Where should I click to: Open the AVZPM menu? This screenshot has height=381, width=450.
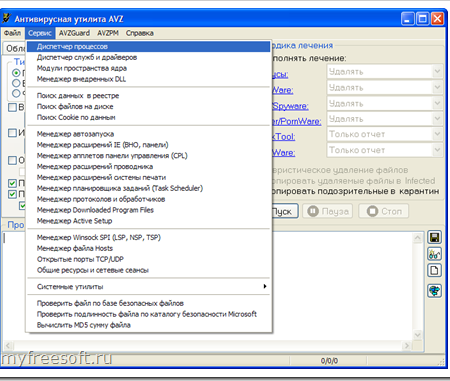point(108,33)
